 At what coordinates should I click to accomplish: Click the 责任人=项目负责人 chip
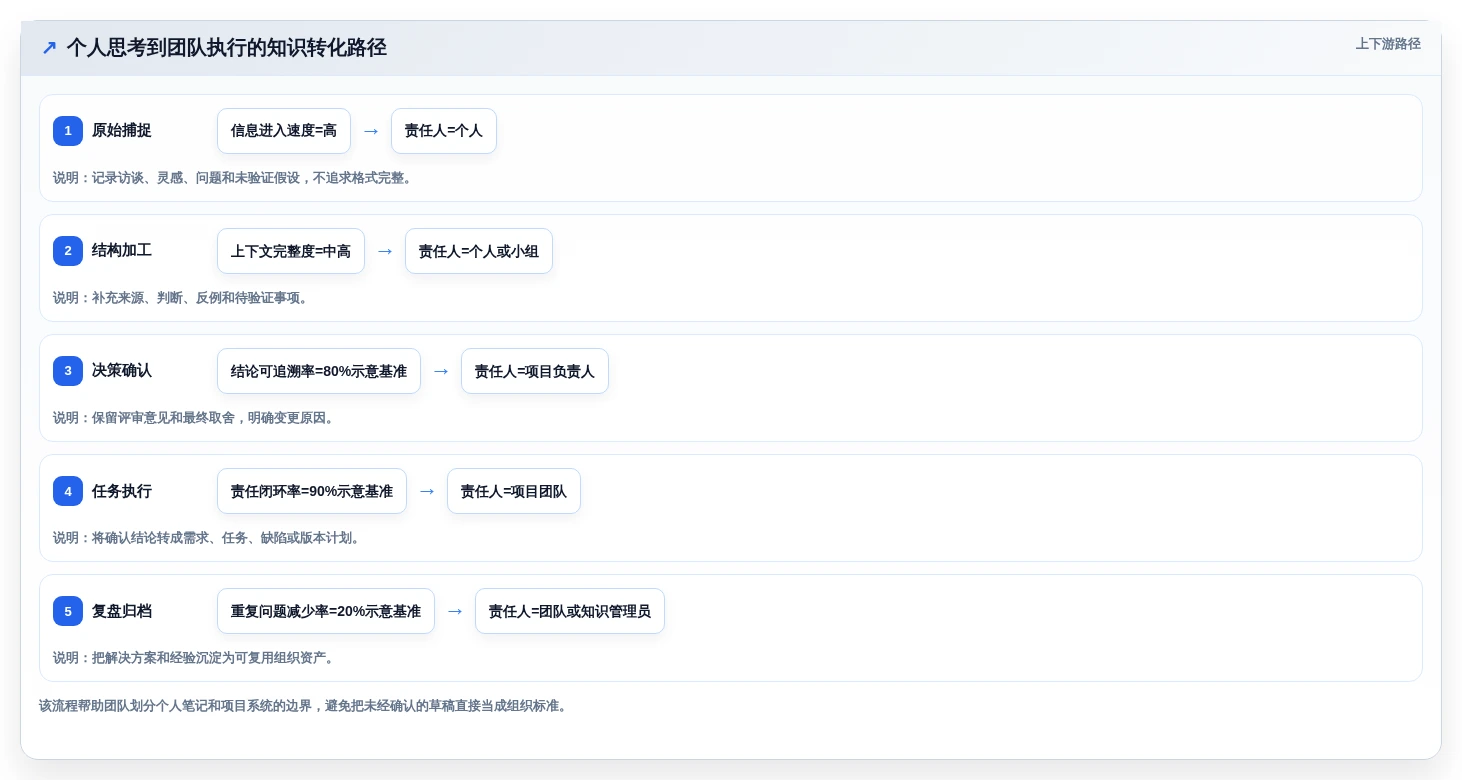[x=535, y=371]
